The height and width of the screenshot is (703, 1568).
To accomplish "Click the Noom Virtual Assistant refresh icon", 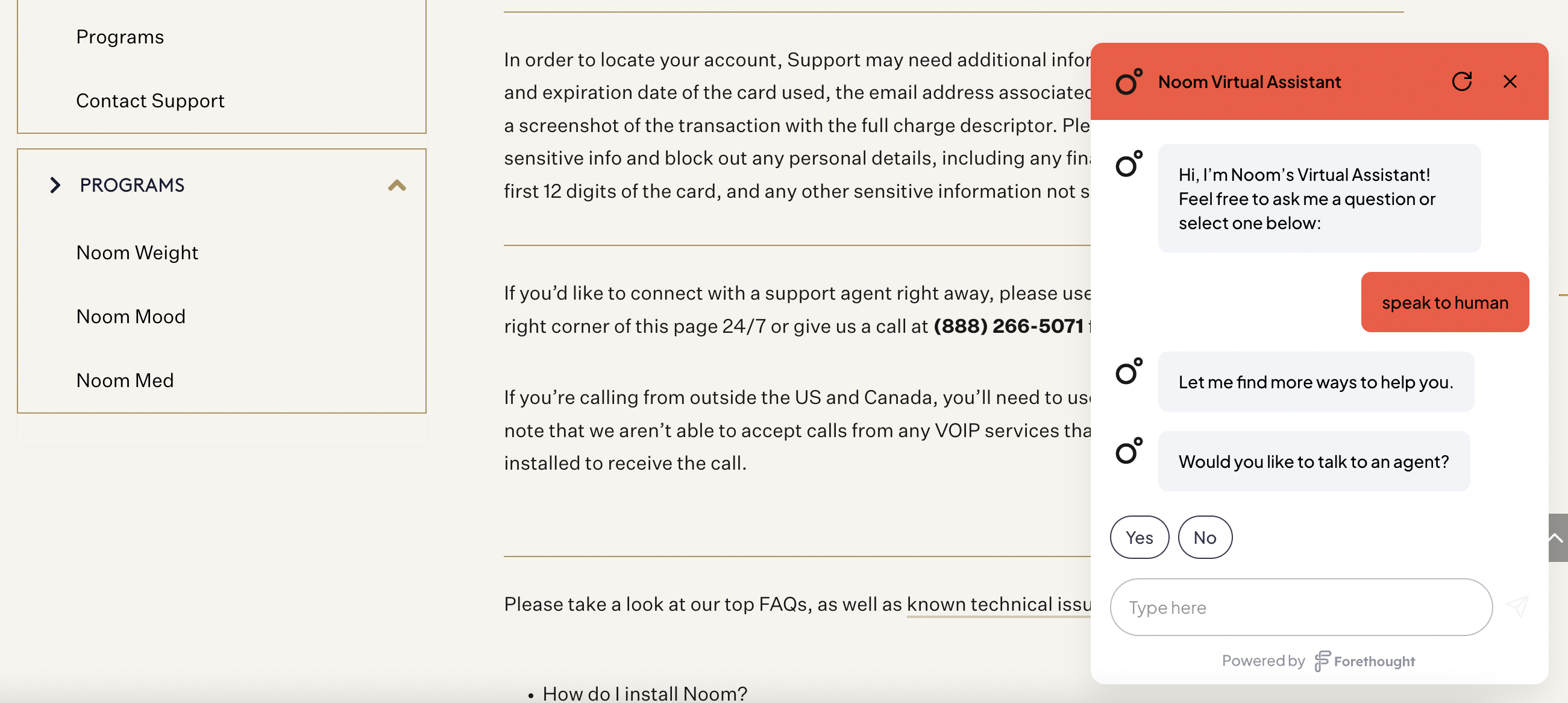I will [x=1462, y=81].
